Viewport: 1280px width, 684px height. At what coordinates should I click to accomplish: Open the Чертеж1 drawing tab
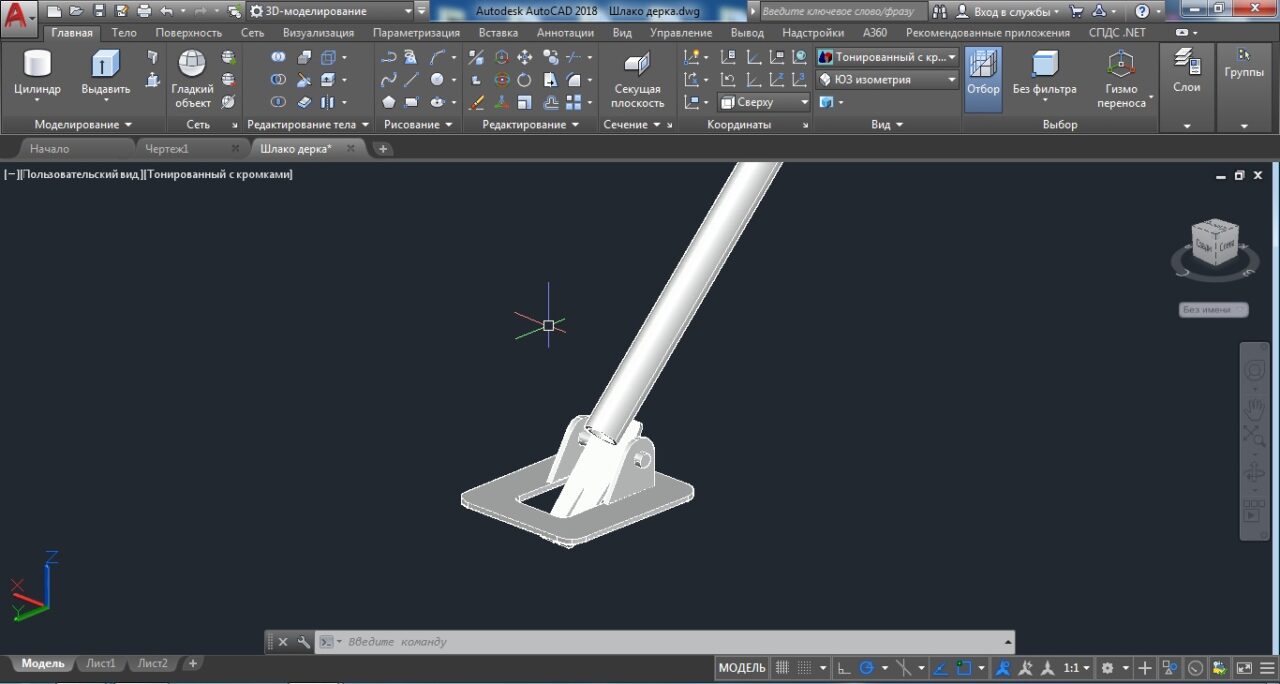tap(168, 147)
